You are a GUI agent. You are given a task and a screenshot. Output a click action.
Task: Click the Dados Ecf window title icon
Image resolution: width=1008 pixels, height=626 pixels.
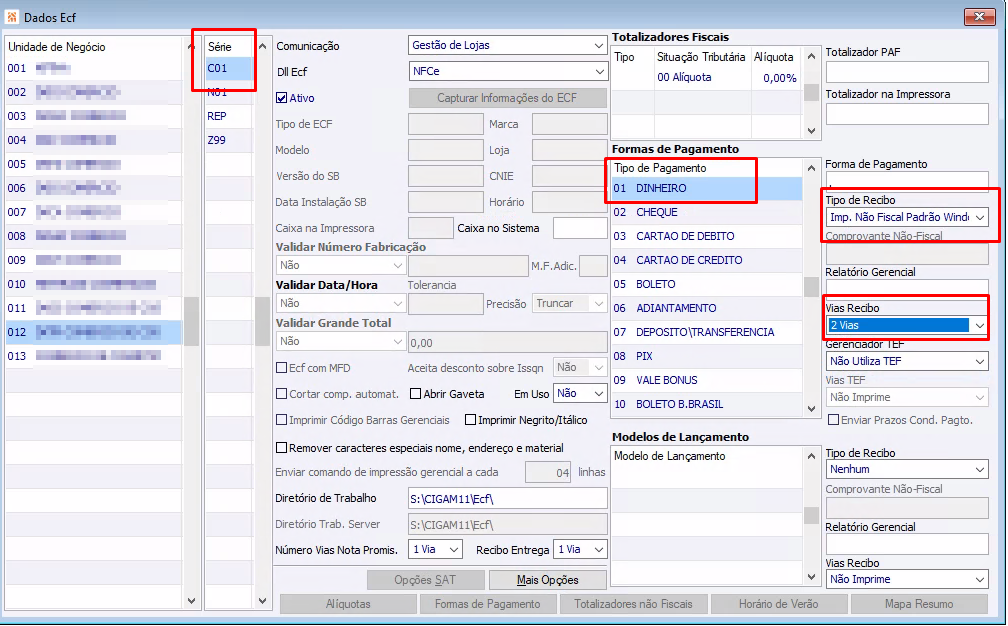click(x=11, y=17)
